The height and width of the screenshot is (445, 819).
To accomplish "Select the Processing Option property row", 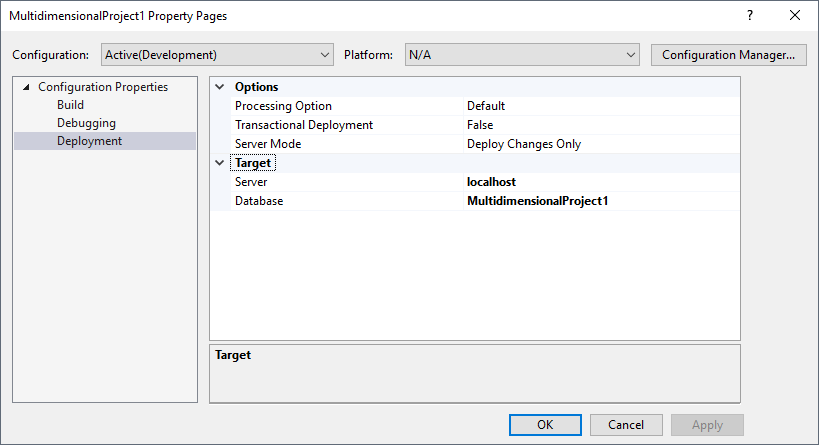I will coord(283,106).
